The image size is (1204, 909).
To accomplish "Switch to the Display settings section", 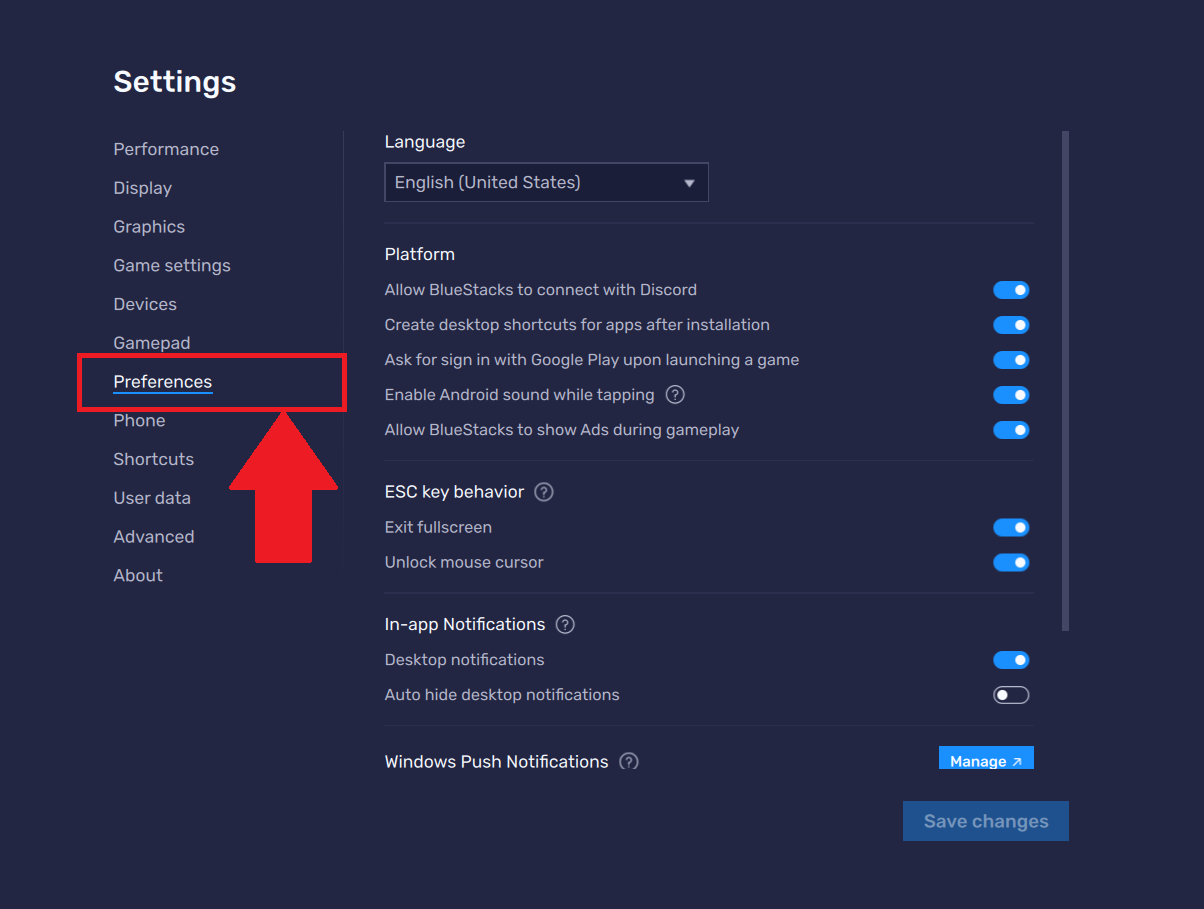I will point(142,188).
